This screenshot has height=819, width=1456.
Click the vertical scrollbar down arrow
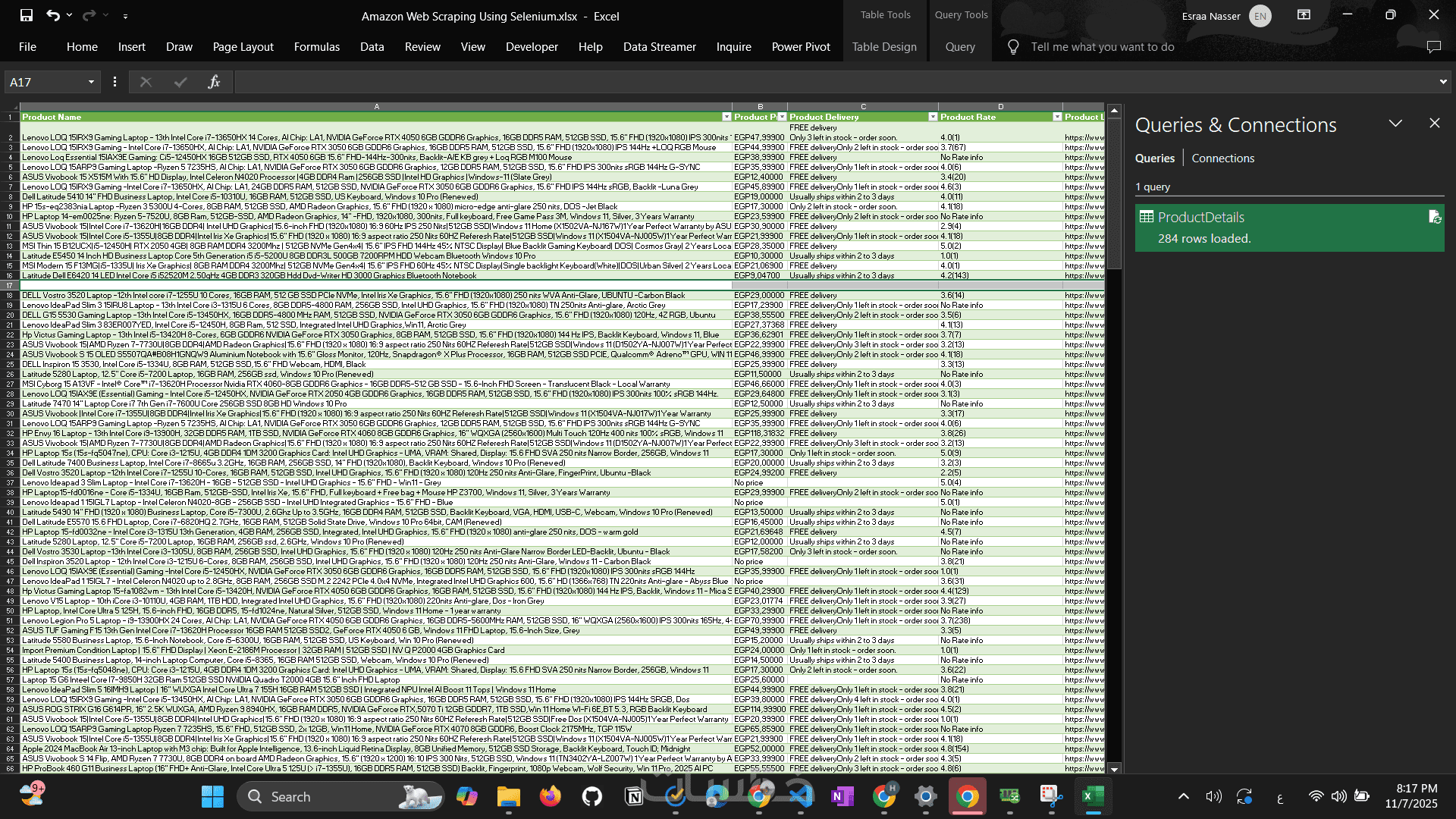(1114, 769)
